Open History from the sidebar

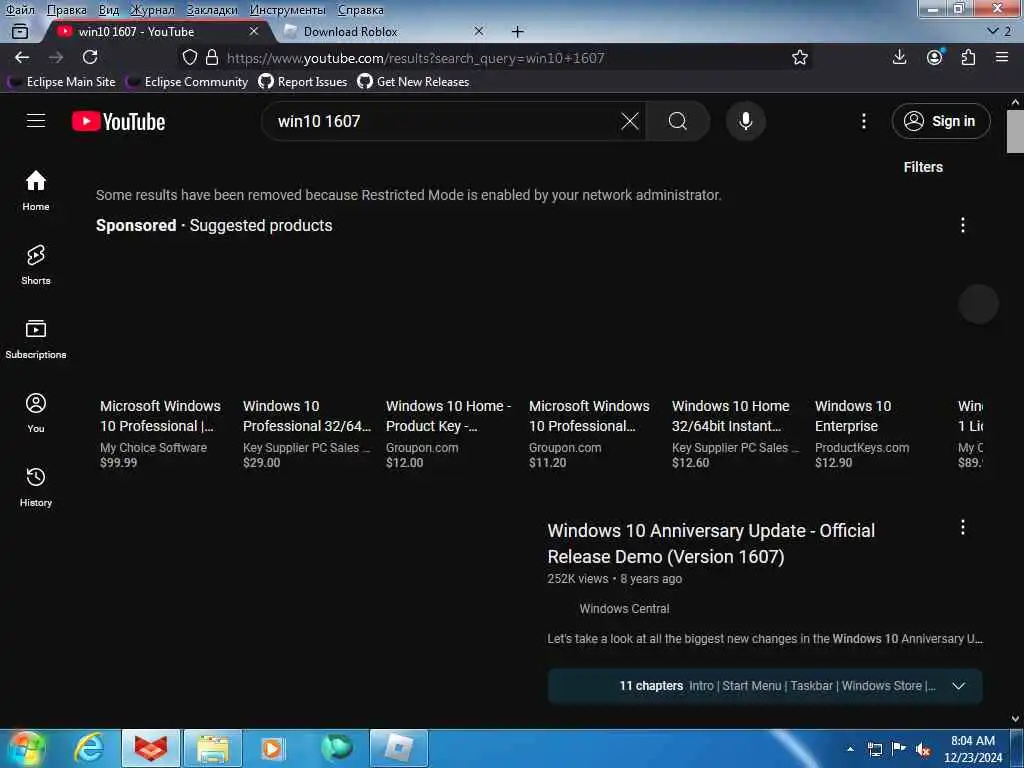coord(36,487)
